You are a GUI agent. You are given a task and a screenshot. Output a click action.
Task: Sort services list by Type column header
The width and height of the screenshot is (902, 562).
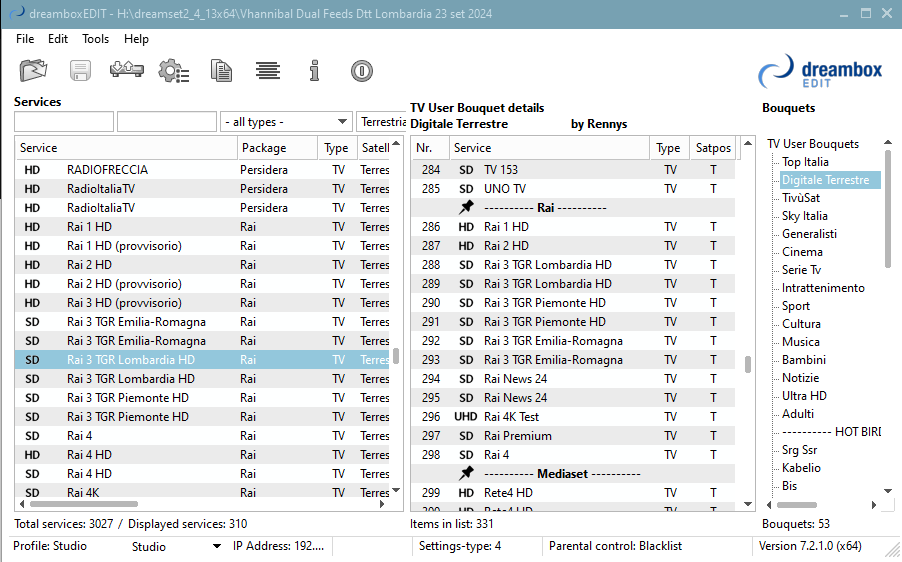pos(337,148)
